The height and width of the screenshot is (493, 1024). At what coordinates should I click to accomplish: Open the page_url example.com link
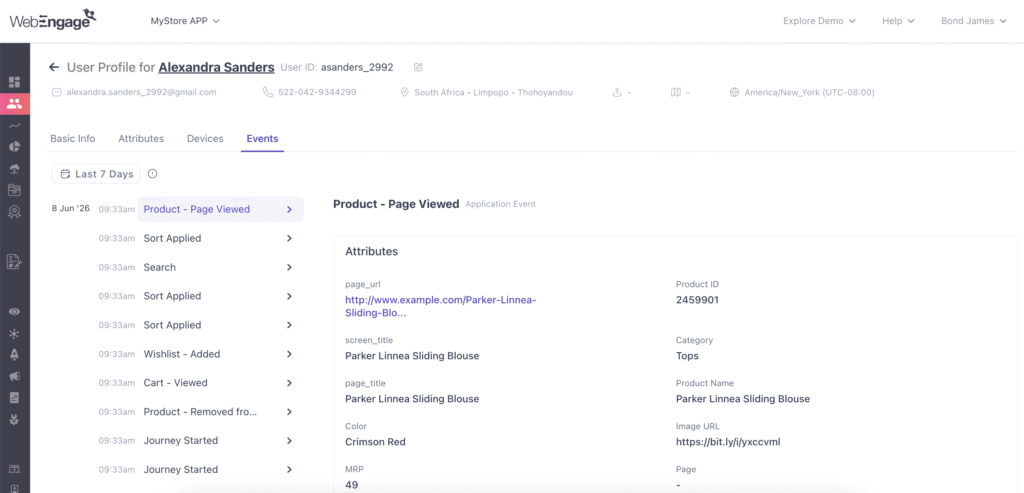(441, 306)
